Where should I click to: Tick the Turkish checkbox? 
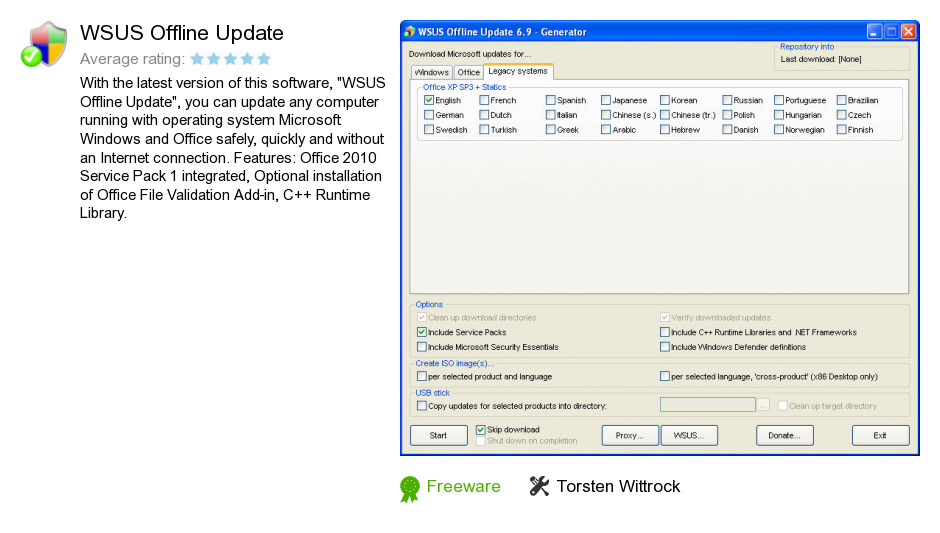[484, 129]
